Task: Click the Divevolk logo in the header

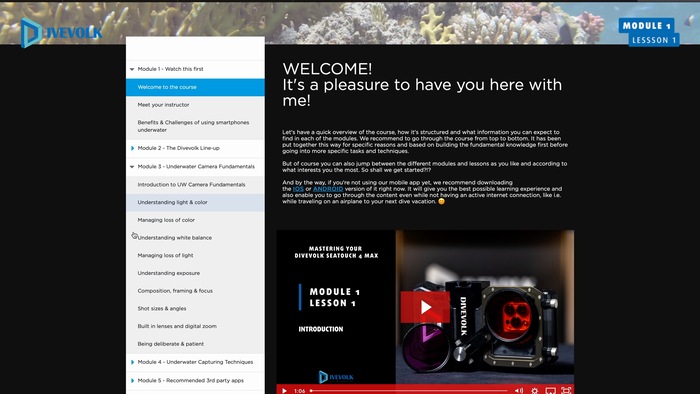Action: point(62,33)
